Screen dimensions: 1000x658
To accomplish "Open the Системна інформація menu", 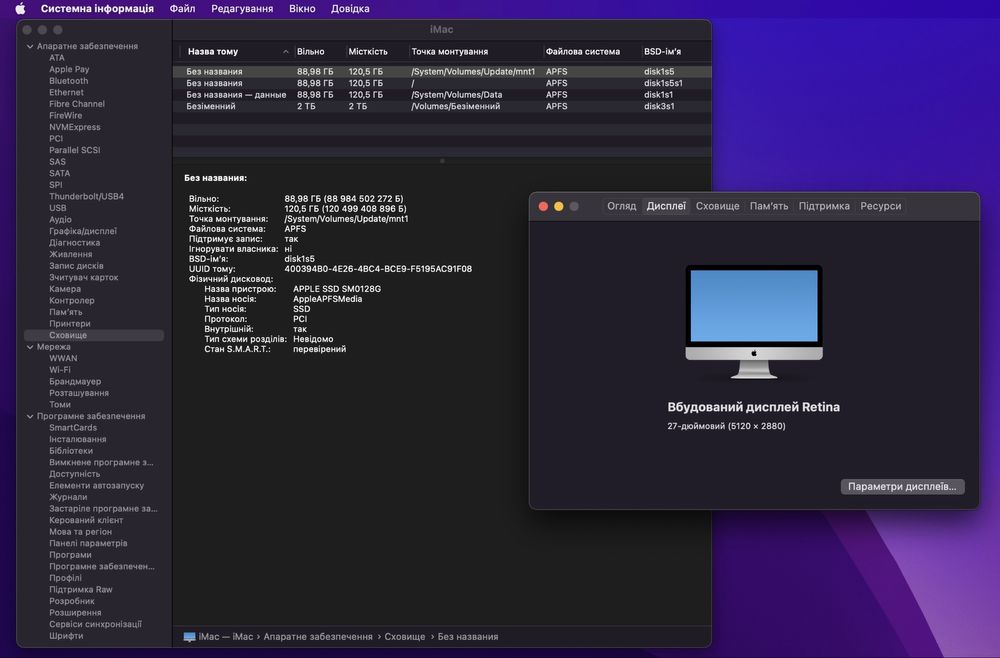I will [97, 9].
